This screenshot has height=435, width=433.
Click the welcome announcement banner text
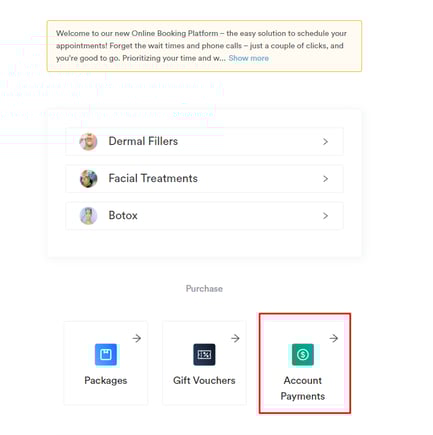point(201,46)
